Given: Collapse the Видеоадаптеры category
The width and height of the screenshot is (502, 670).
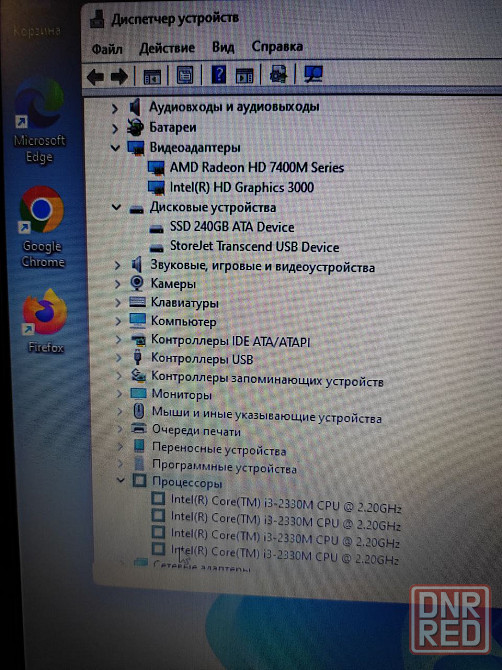Looking at the screenshot, I should tap(115, 148).
